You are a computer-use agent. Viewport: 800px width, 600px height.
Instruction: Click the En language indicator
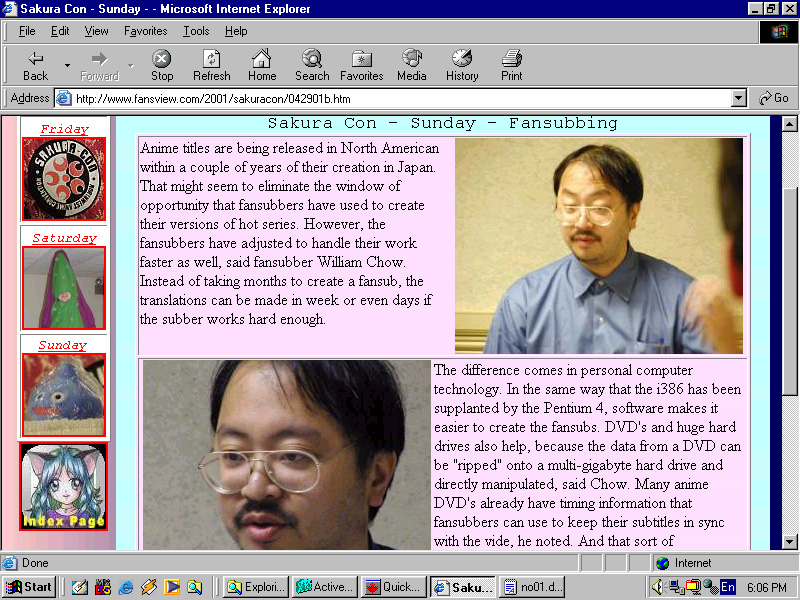point(728,587)
